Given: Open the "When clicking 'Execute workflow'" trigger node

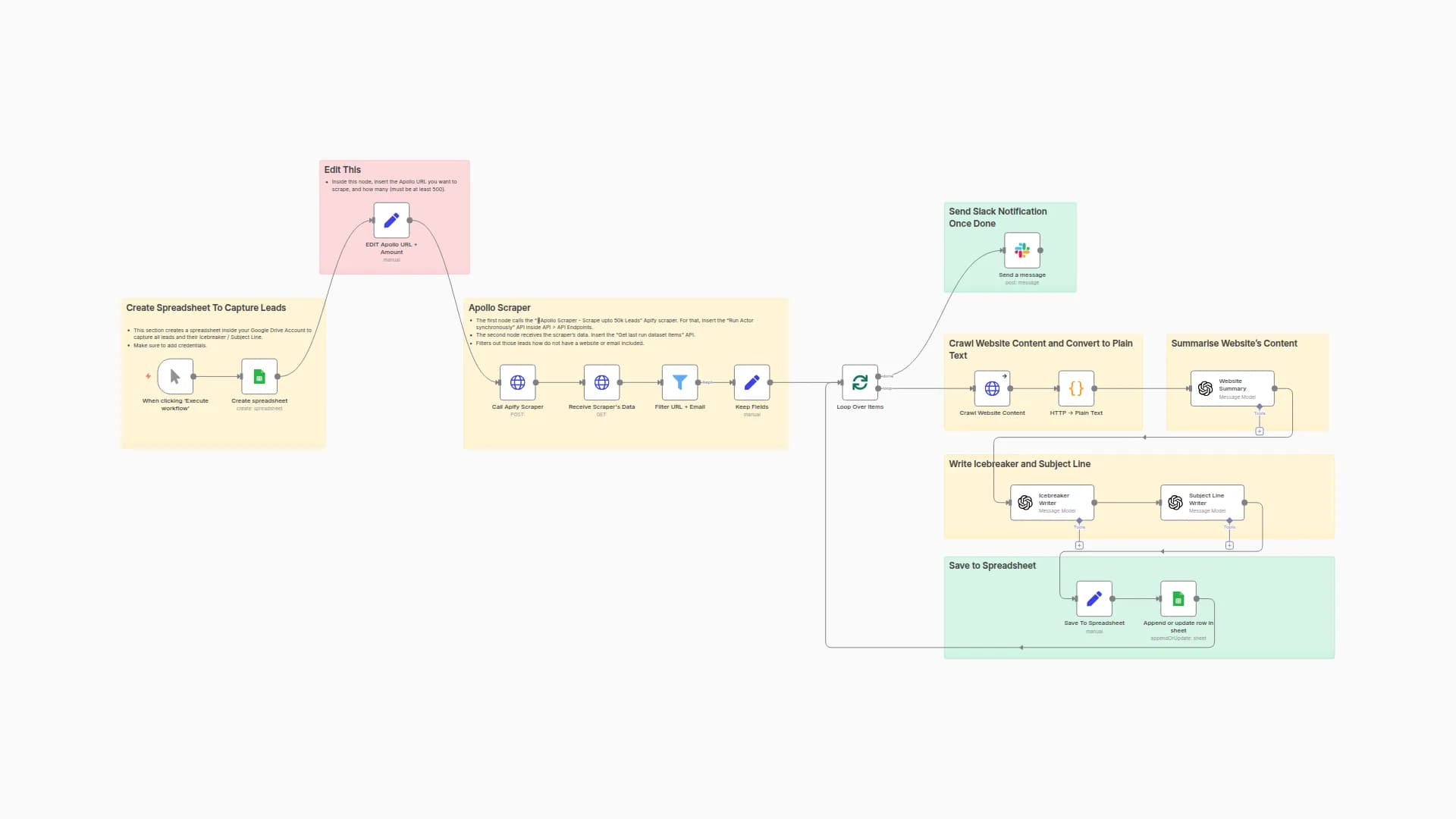Looking at the screenshot, I should tap(174, 376).
